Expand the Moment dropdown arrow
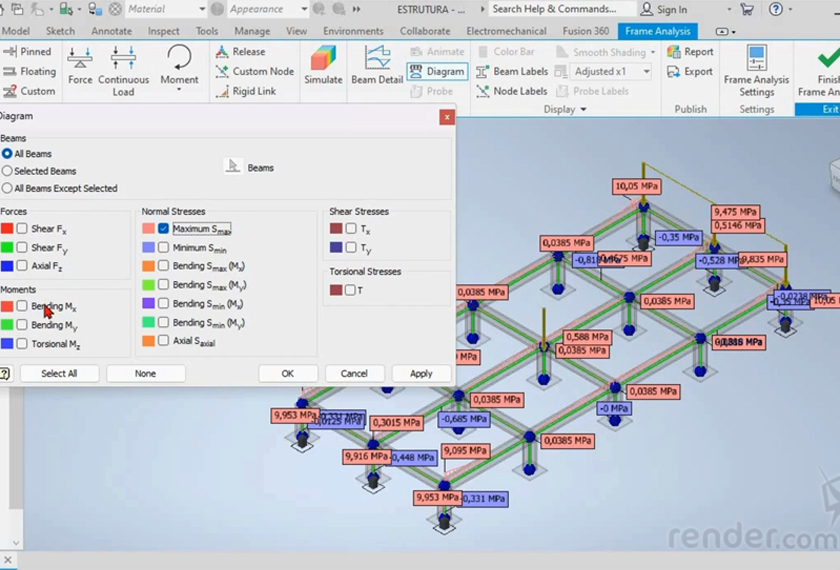This screenshot has height=570, width=840. point(179,91)
